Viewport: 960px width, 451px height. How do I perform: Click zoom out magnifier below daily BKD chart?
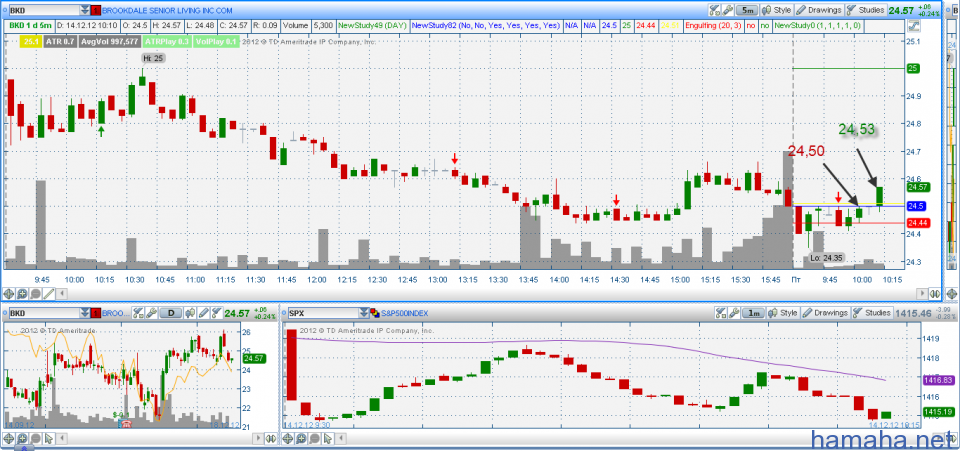click(x=36, y=438)
